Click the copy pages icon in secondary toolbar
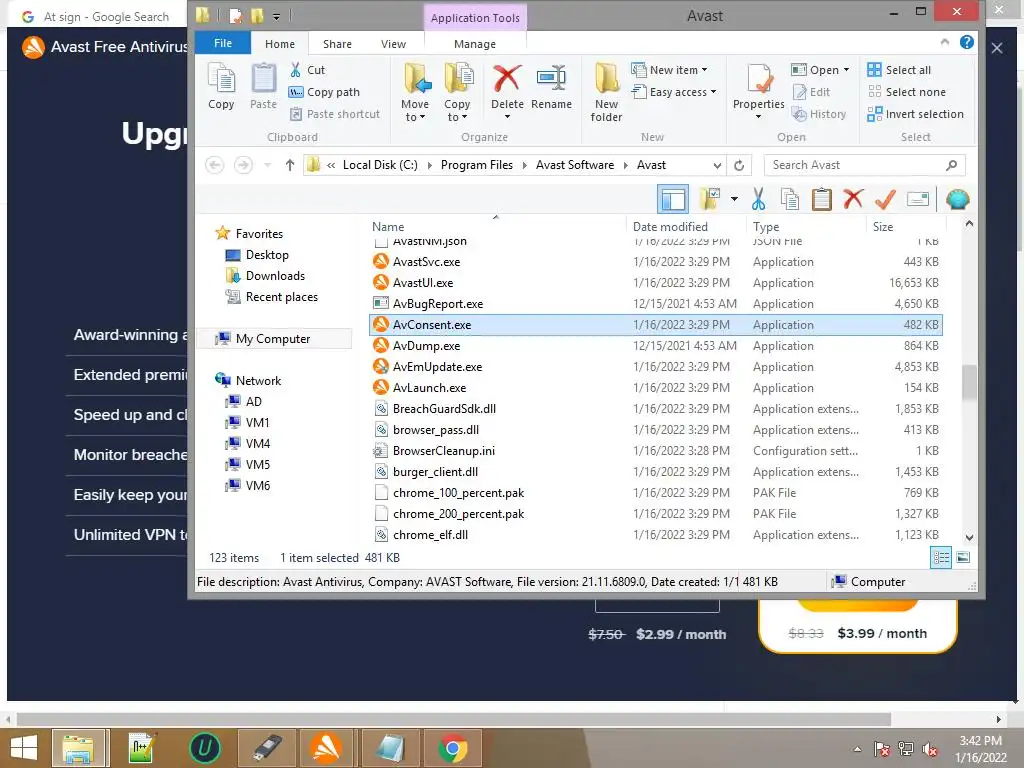Viewport: 1024px width, 768px height. pyautogui.click(x=790, y=199)
